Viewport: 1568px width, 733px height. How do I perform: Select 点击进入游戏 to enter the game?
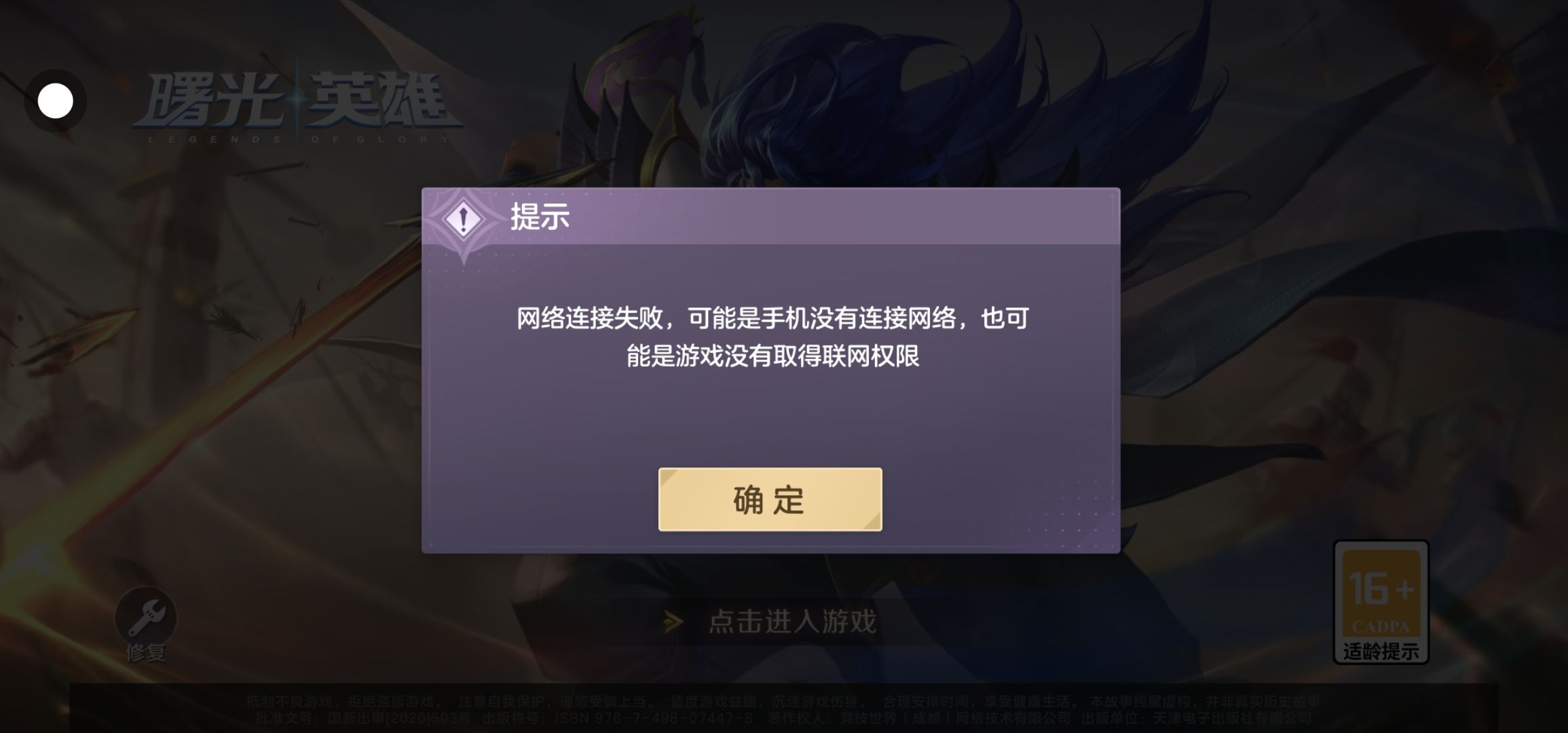pyautogui.click(x=792, y=622)
